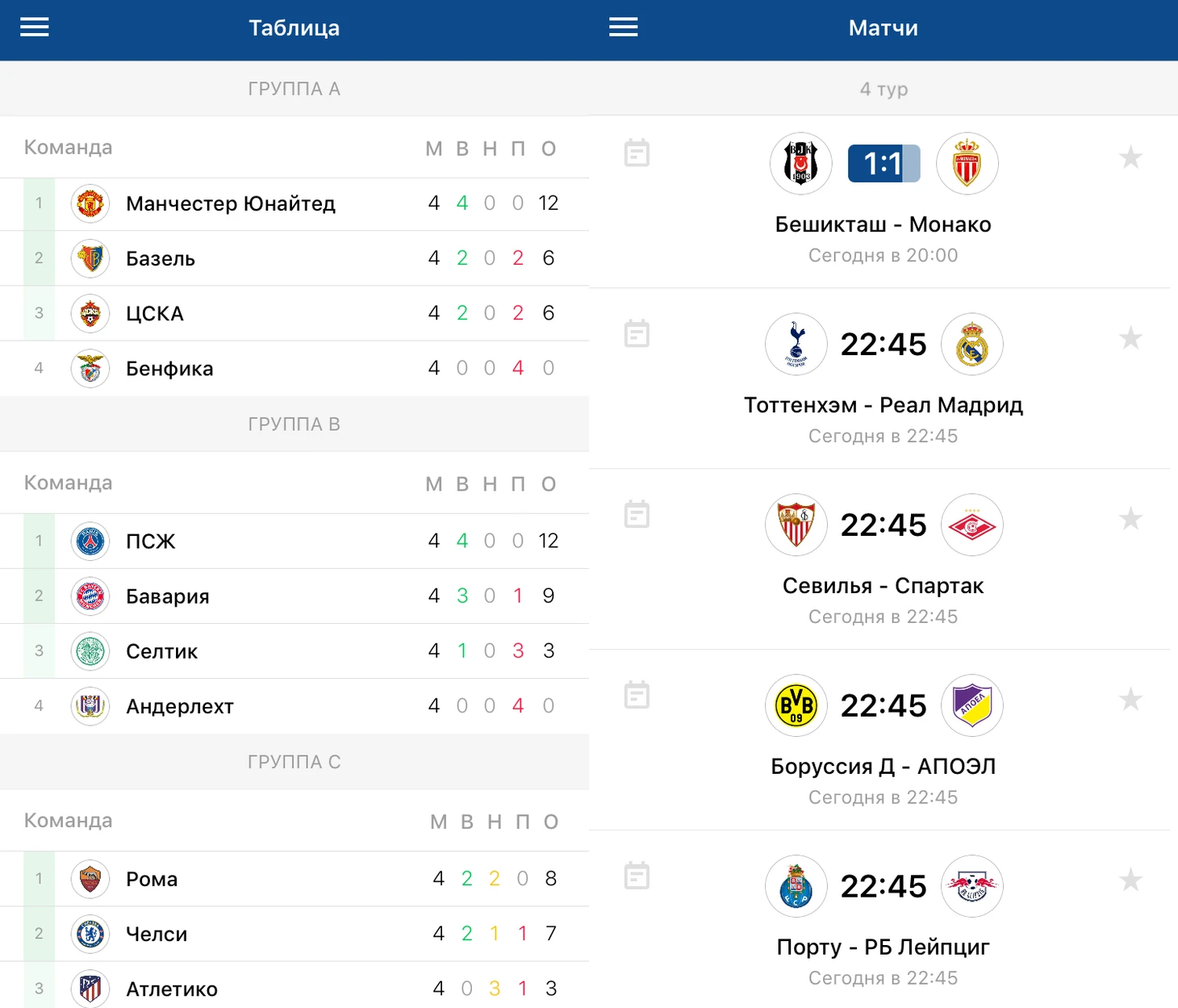1178x1008 pixels.
Task: Click the ГРУППА B section header
Action: (294, 424)
